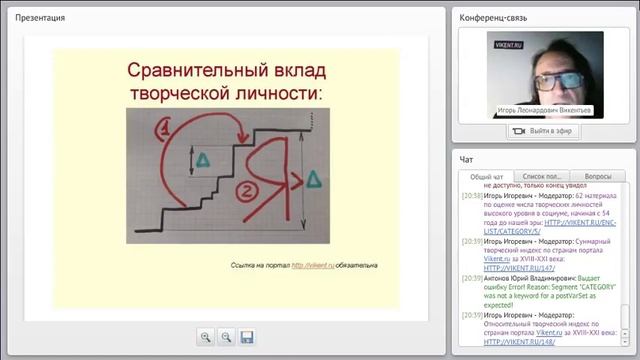
Task: Open the Список пол... tab
Action: (x=542, y=176)
